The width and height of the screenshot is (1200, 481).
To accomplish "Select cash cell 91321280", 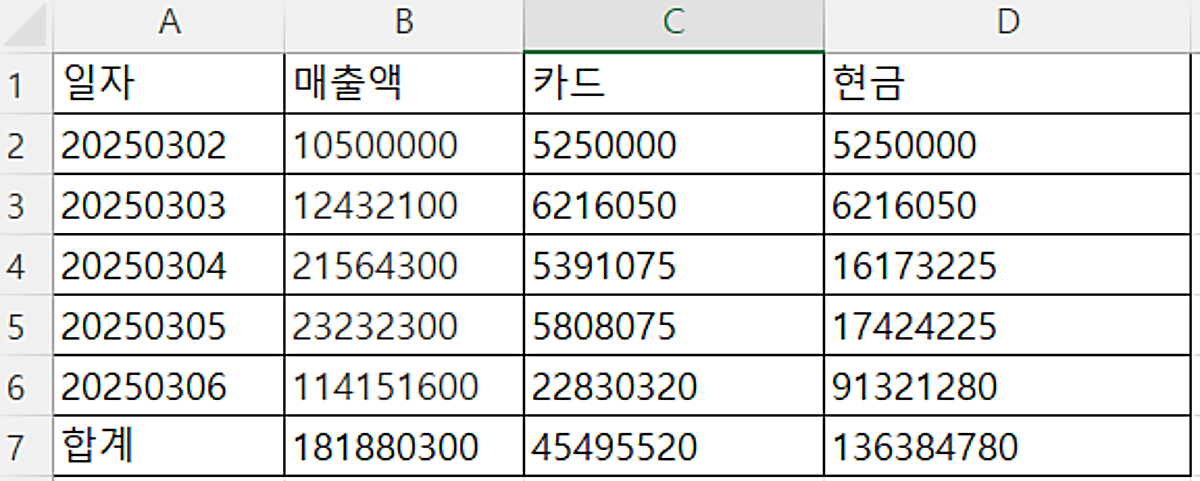I will coord(1009,385).
